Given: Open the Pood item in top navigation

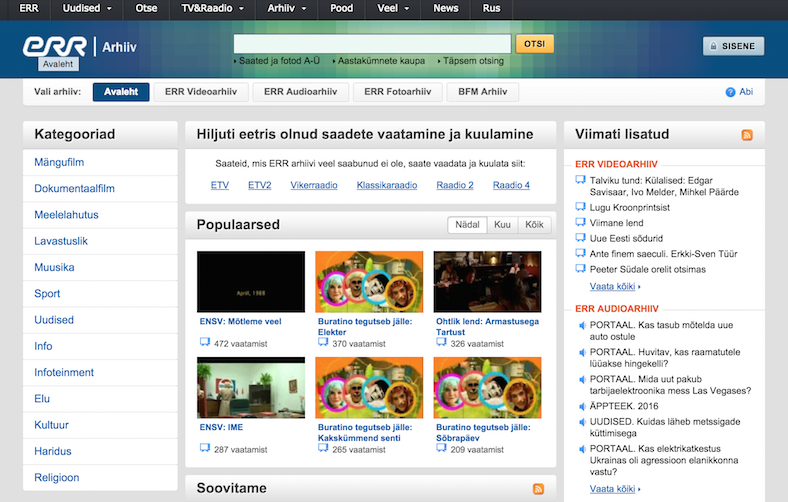Looking at the screenshot, I should [341, 9].
